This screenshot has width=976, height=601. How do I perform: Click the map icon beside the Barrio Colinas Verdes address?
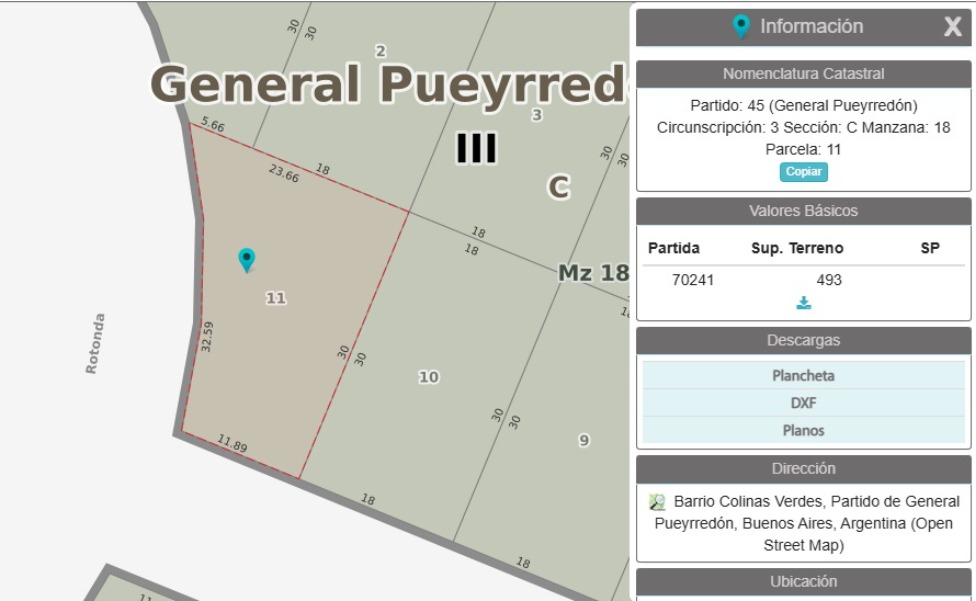tap(657, 502)
